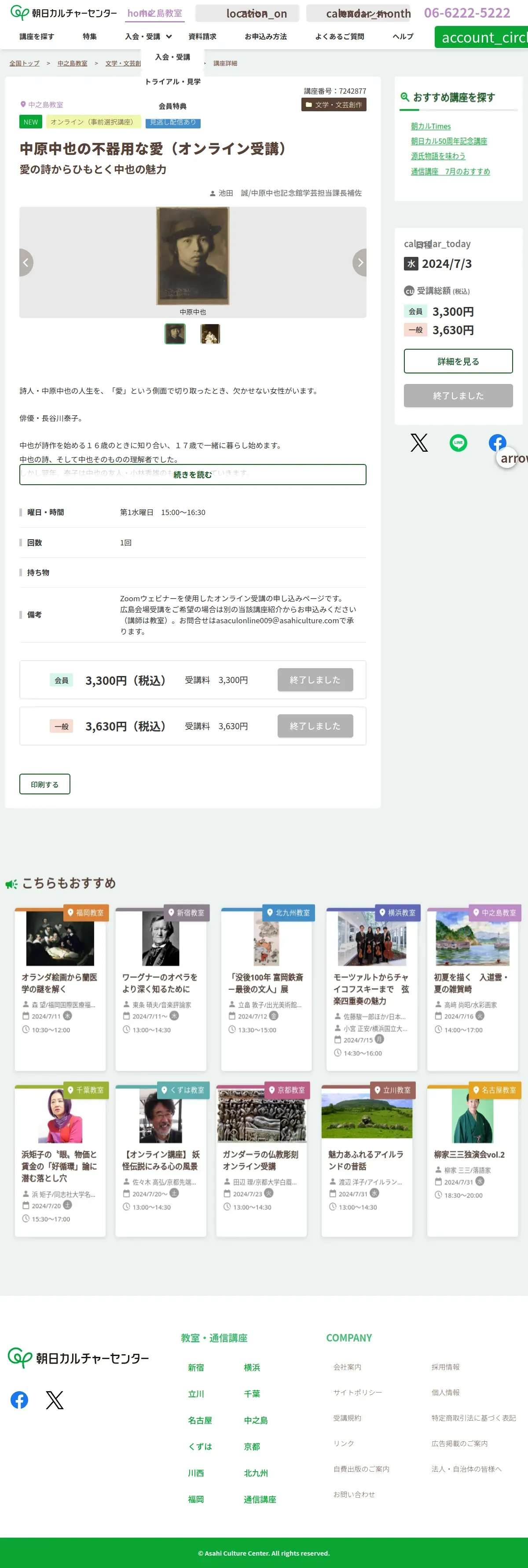
Task: Open 北九州 classroom footer link
Action: pos(256,1473)
